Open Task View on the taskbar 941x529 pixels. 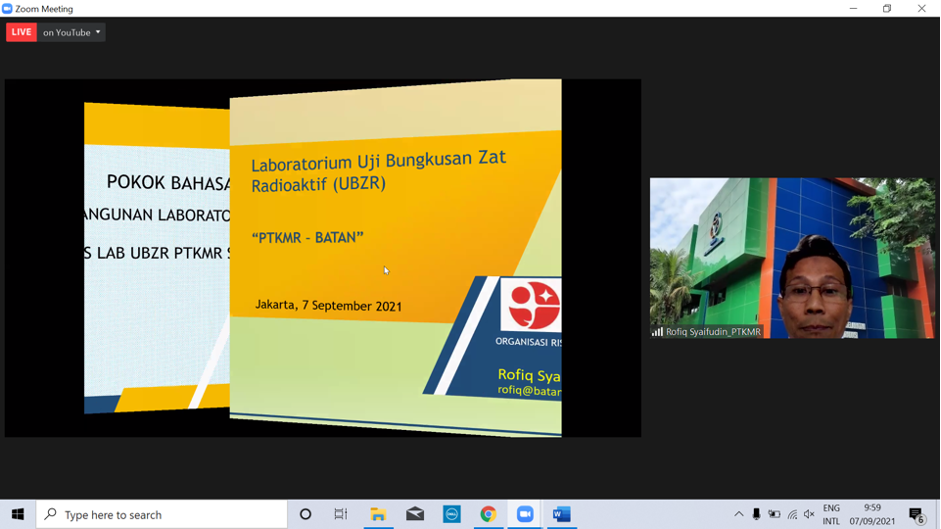pyautogui.click(x=341, y=515)
